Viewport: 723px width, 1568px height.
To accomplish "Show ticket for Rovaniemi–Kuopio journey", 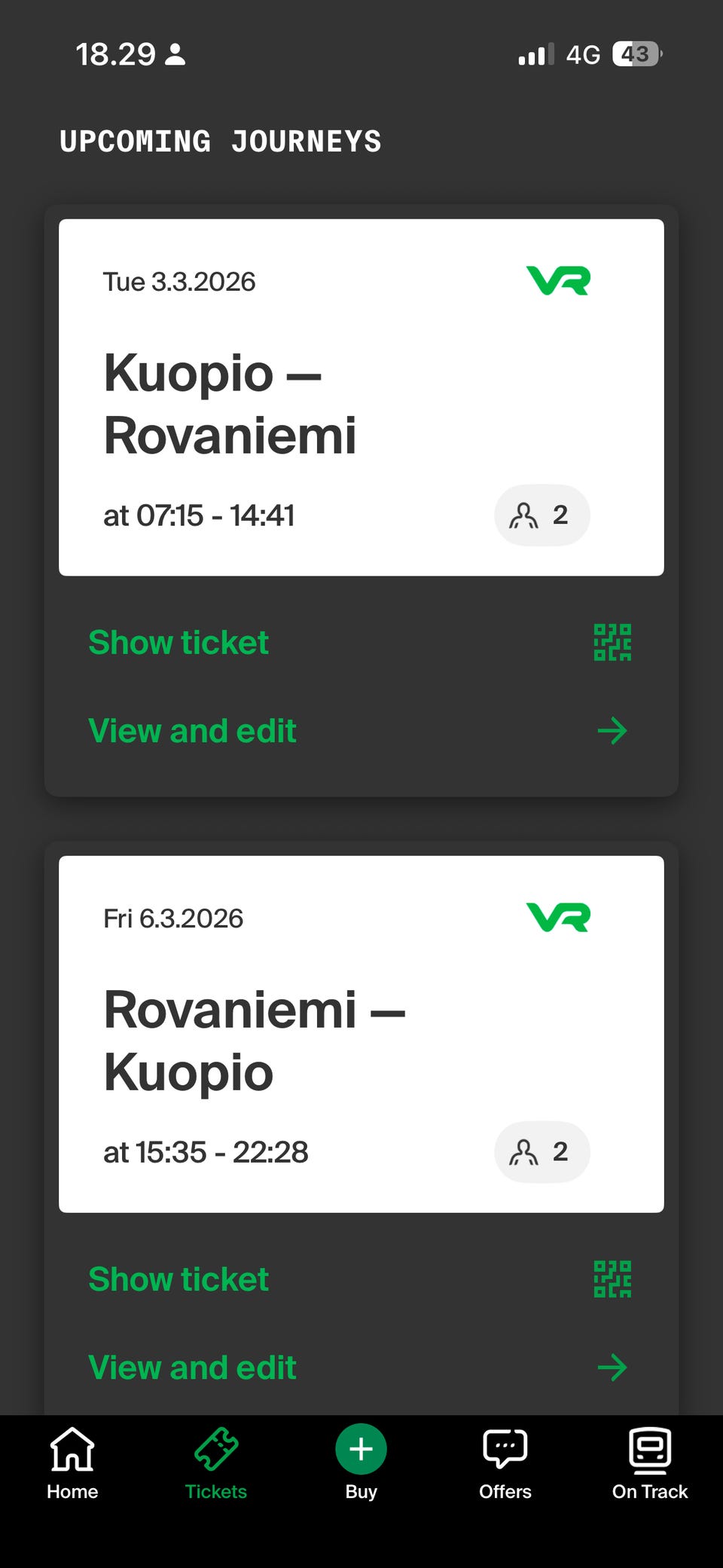I will pos(178,1279).
